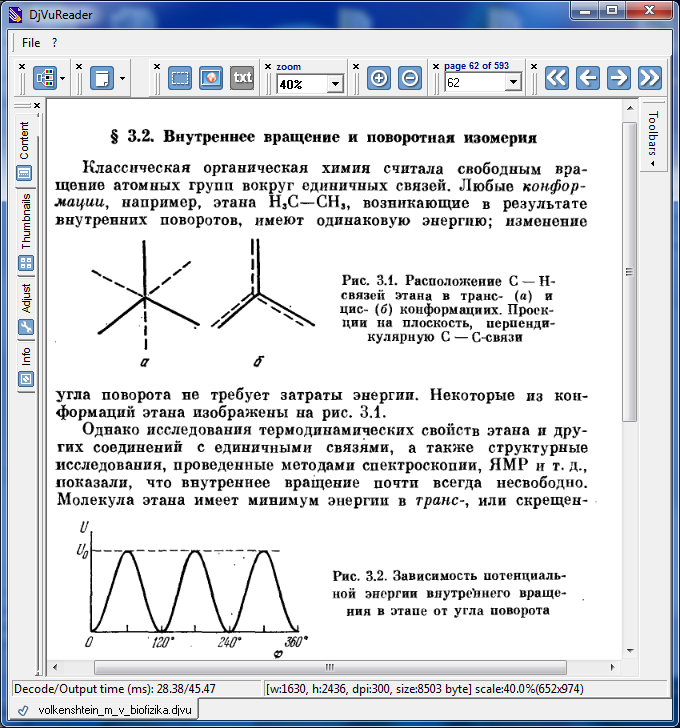Close the zoom toolbar group

[268, 67]
